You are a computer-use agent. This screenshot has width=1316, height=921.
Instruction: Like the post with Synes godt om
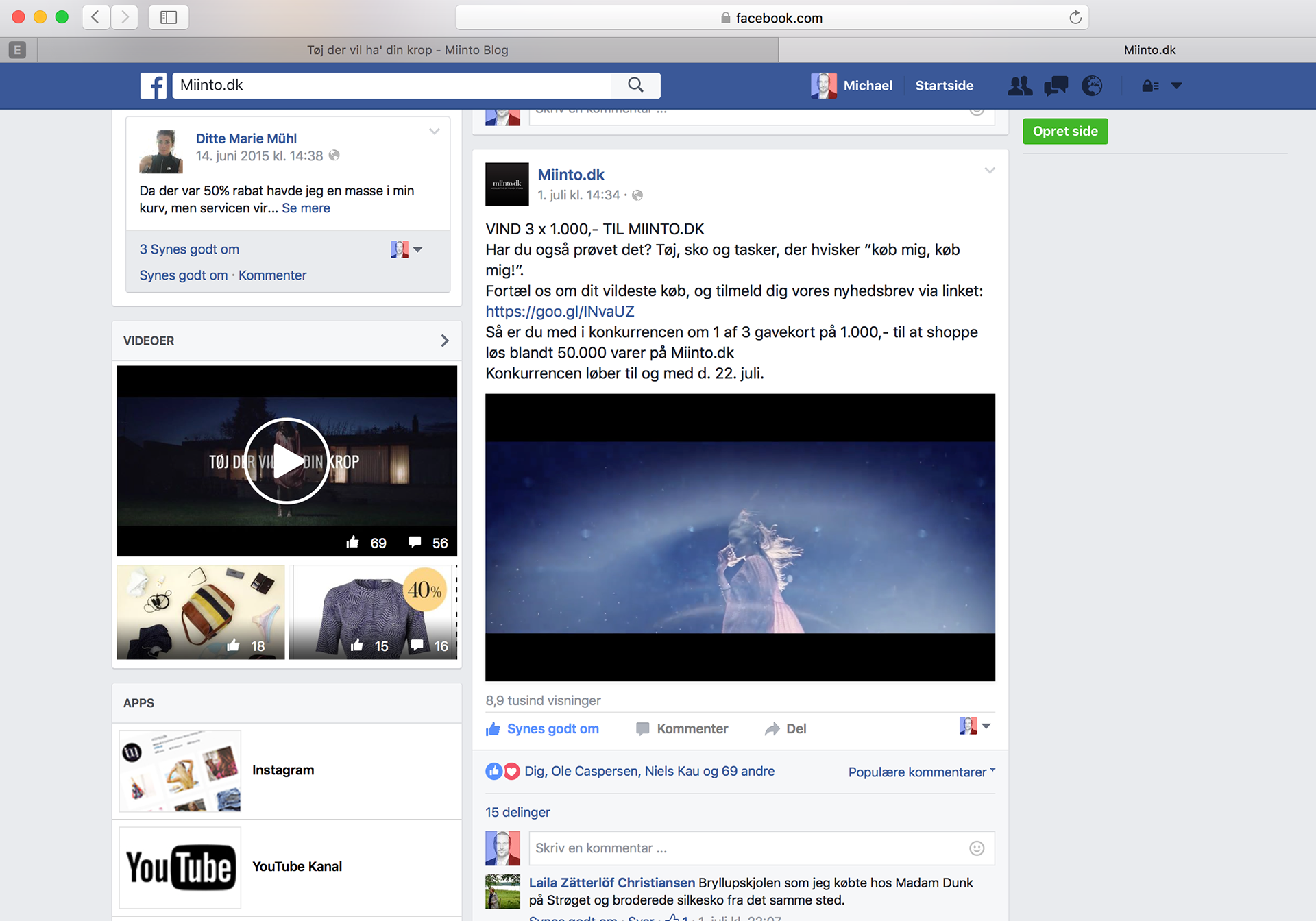pyautogui.click(x=542, y=729)
